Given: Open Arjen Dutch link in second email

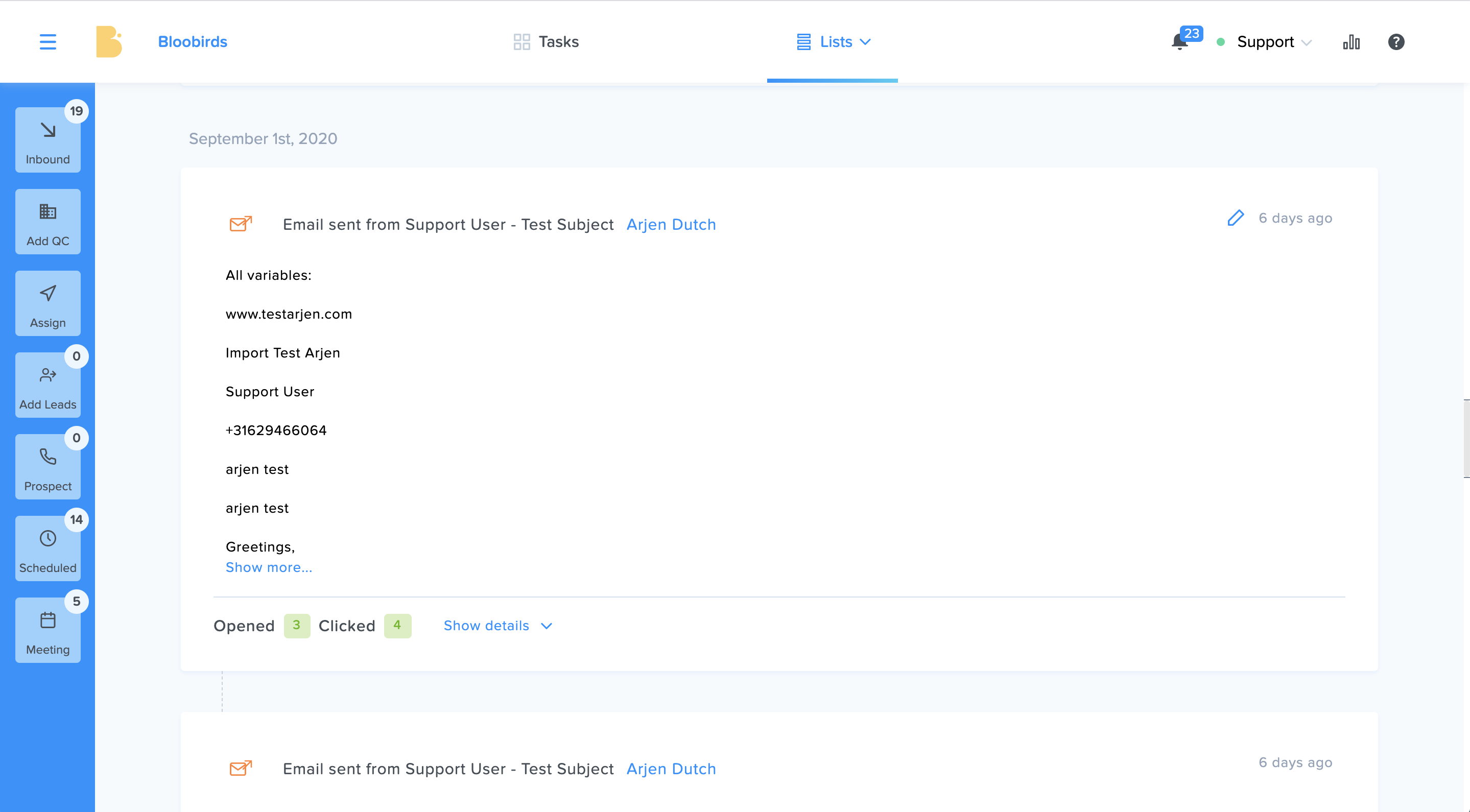Looking at the screenshot, I should pos(671,769).
